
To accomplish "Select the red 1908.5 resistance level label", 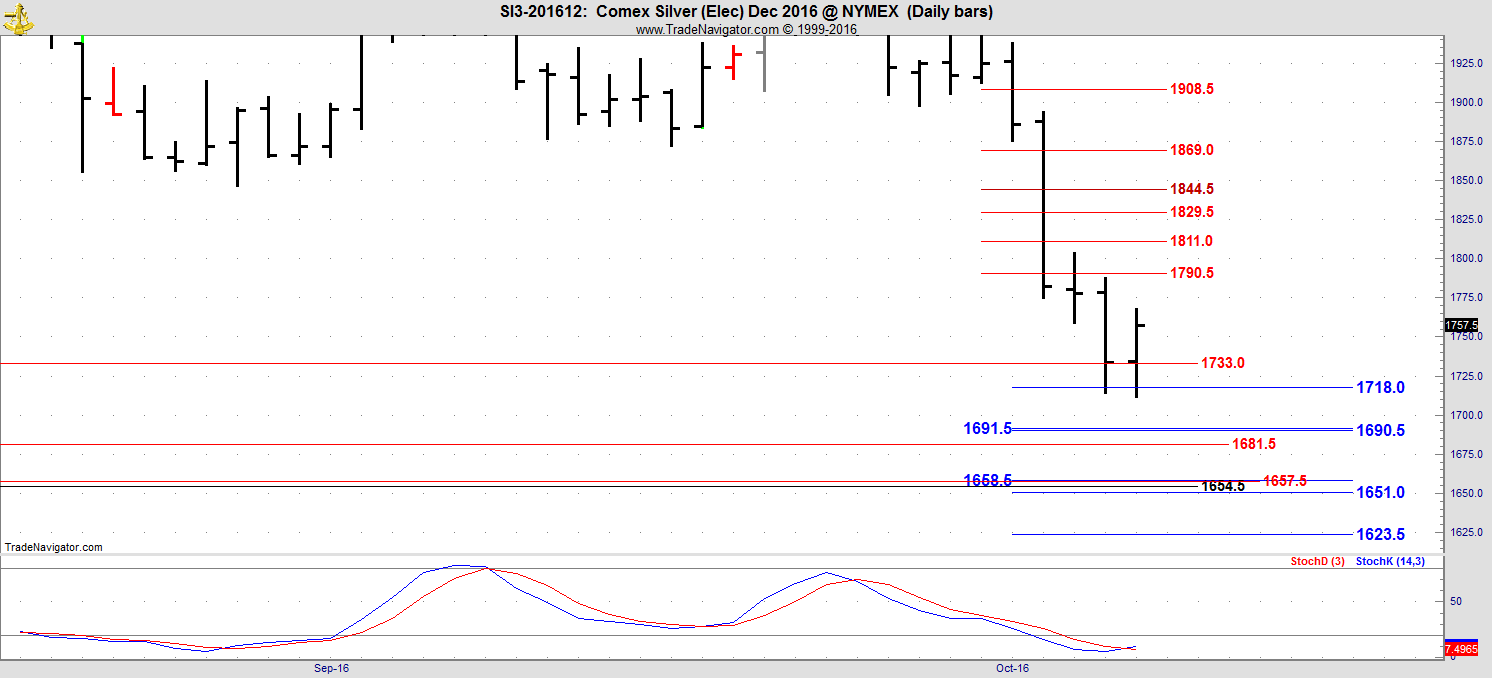I will point(1192,89).
